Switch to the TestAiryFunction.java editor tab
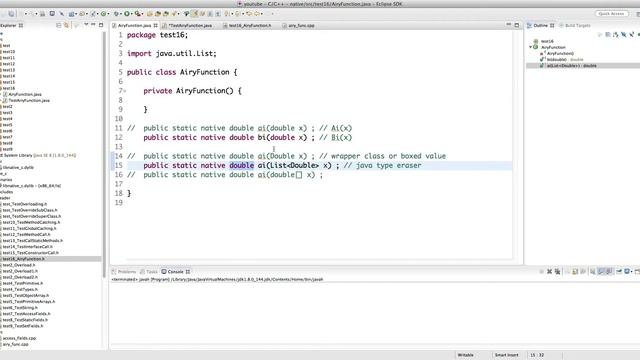This screenshot has width=640, height=360. point(190,25)
